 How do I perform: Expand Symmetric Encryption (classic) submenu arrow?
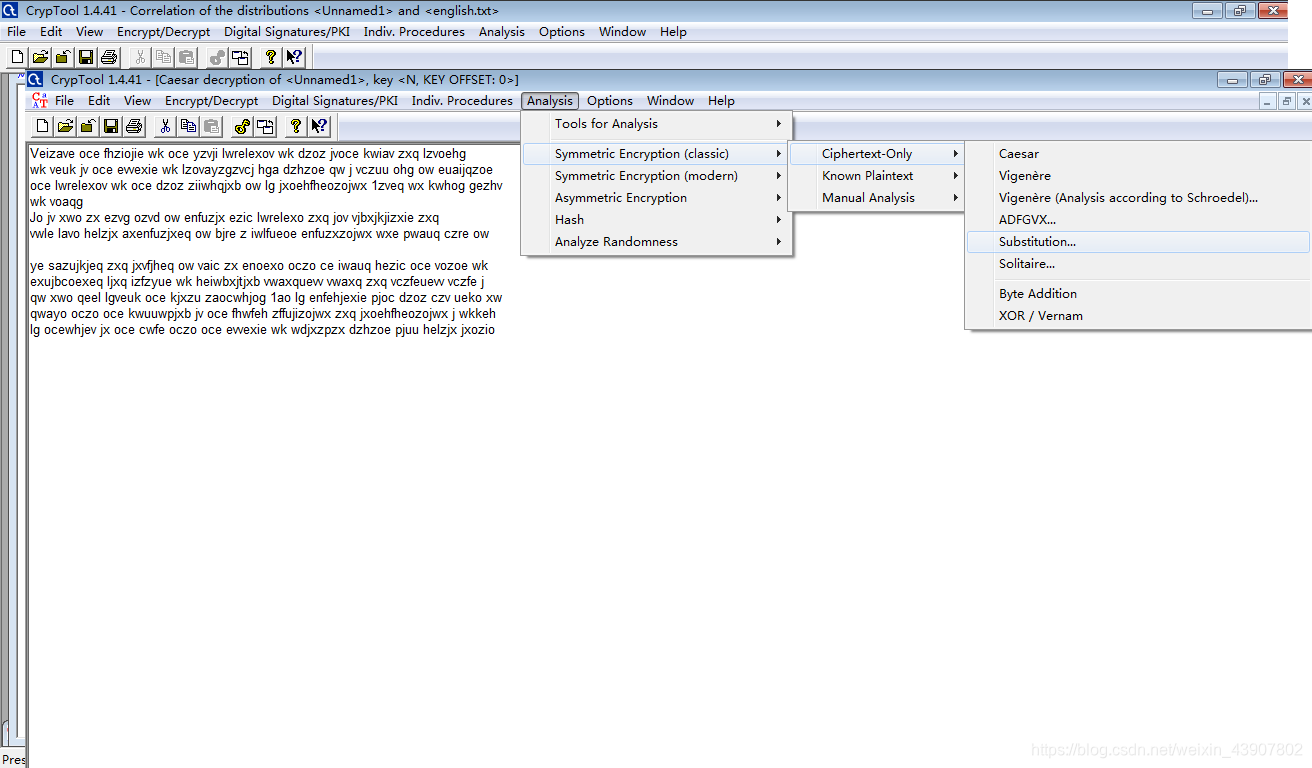coord(778,154)
